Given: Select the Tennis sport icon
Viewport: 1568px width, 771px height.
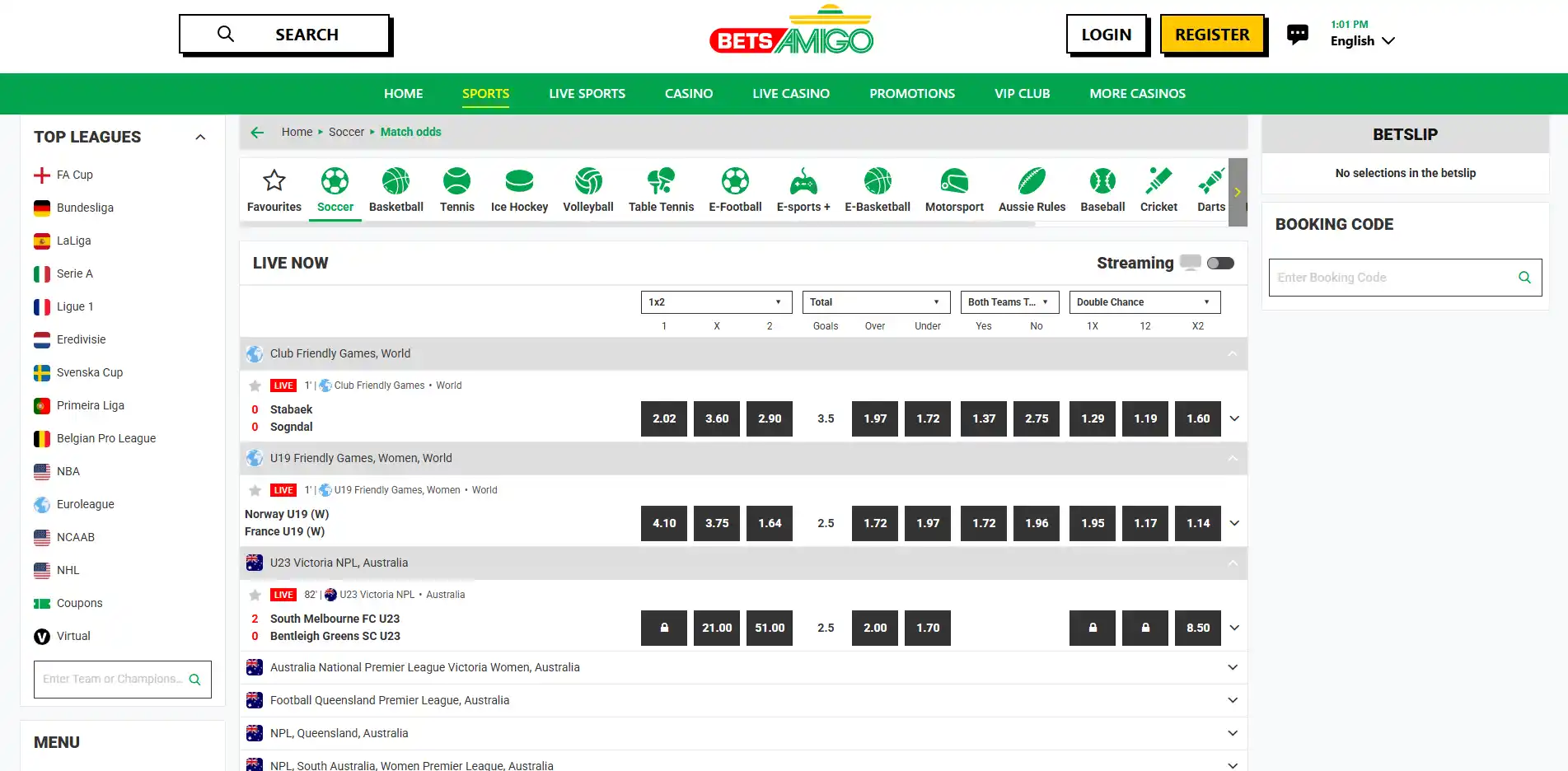Looking at the screenshot, I should click(x=457, y=180).
